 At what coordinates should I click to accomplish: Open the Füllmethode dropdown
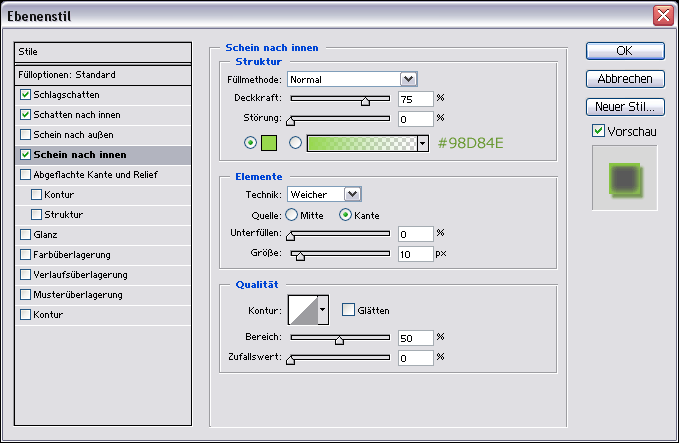point(408,79)
